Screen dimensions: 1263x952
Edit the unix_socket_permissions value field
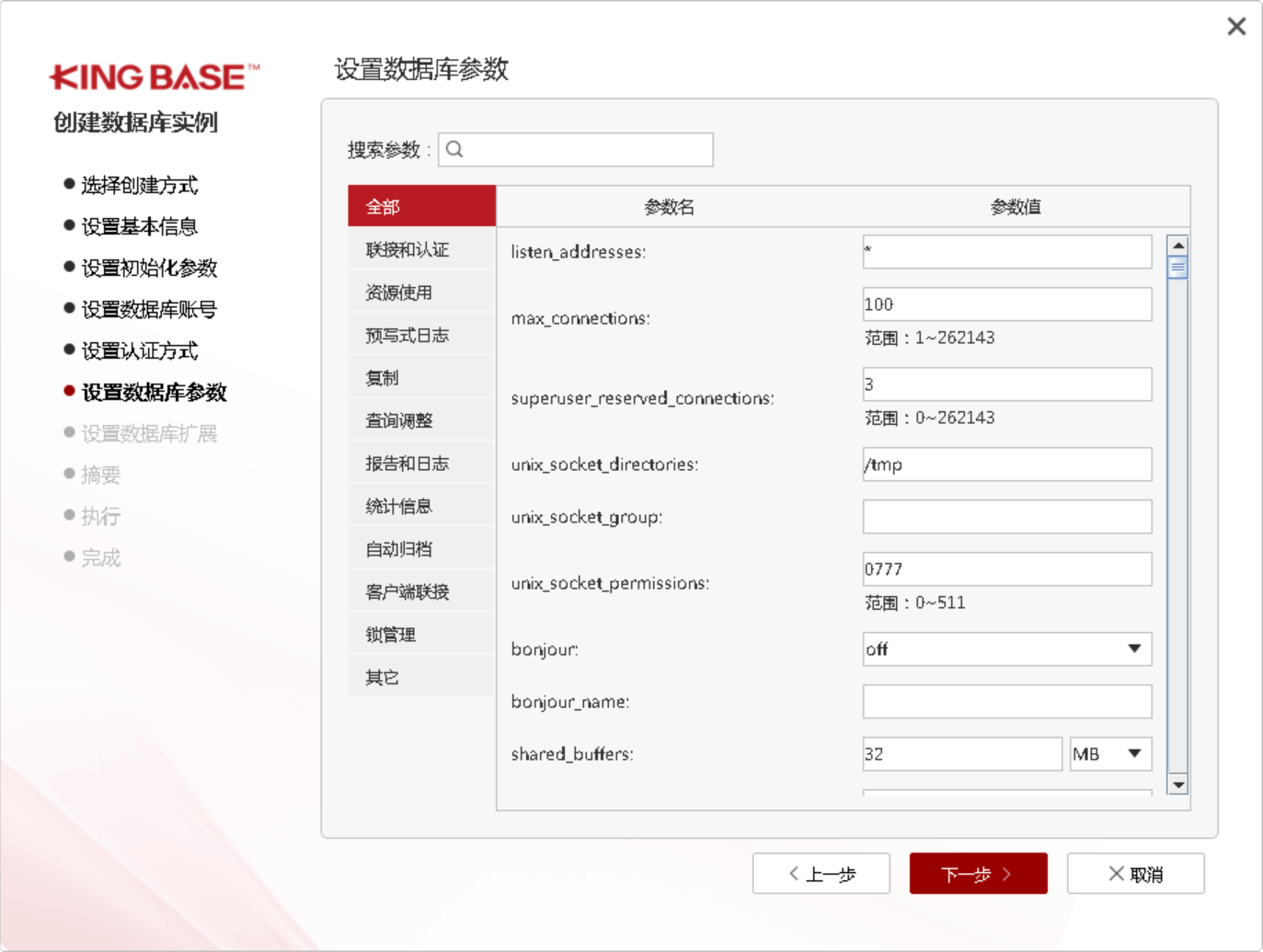click(1007, 568)
